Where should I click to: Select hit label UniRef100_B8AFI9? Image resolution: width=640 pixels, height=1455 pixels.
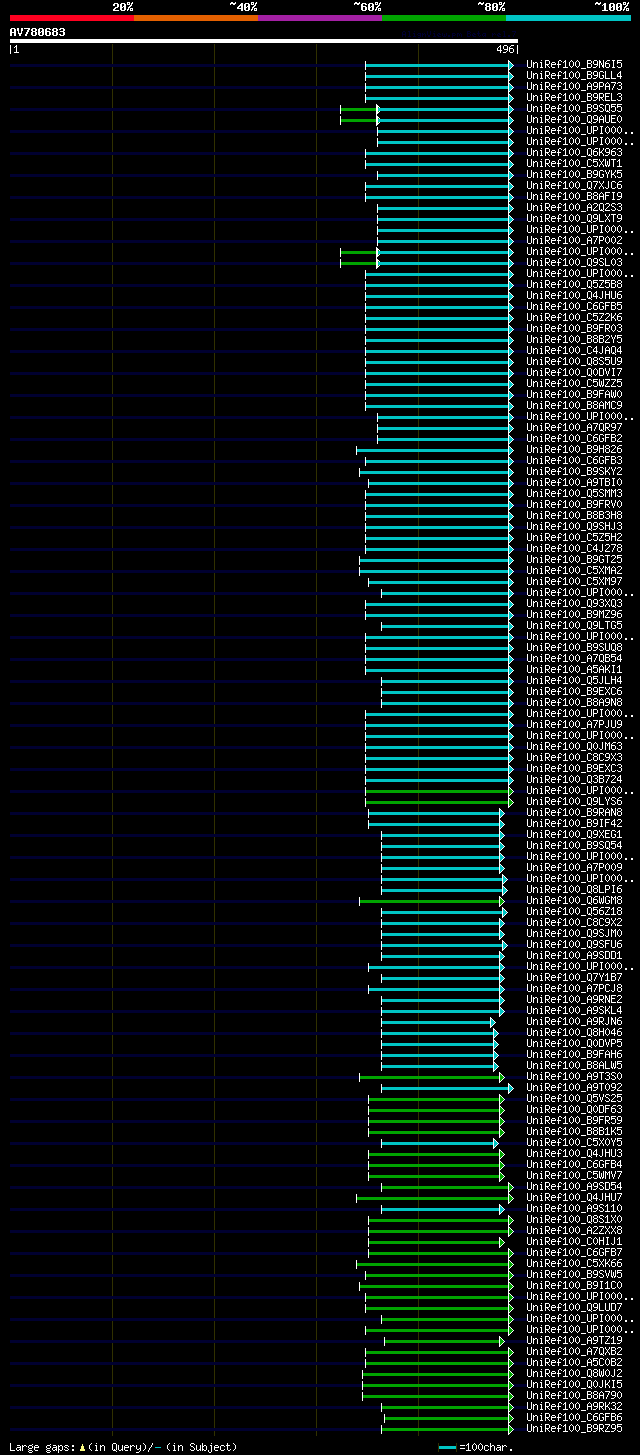[574, 196]
